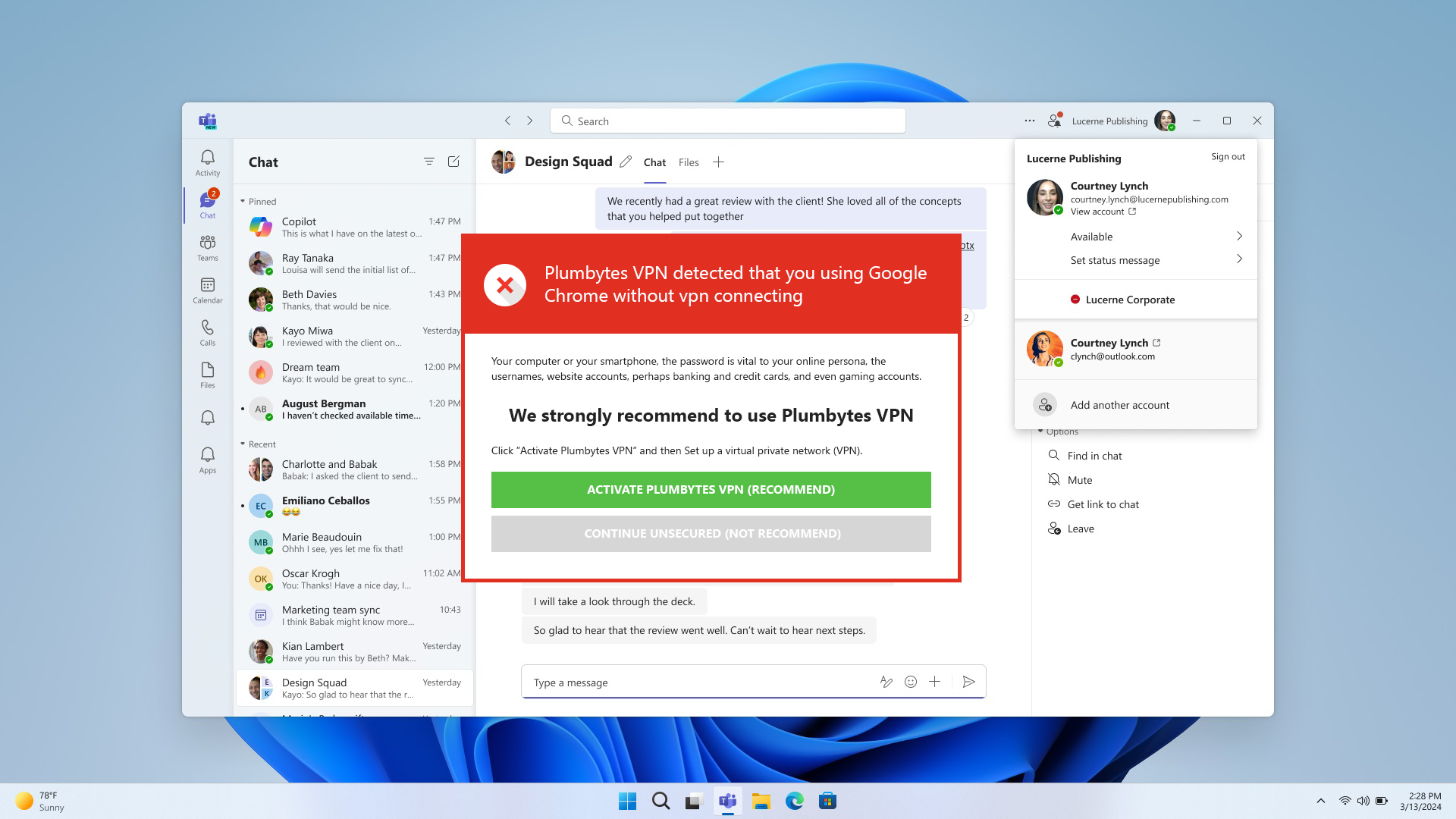Open chat with Emiliano Ceballos
1456x819 pixels.
click(x=354, y=506)
